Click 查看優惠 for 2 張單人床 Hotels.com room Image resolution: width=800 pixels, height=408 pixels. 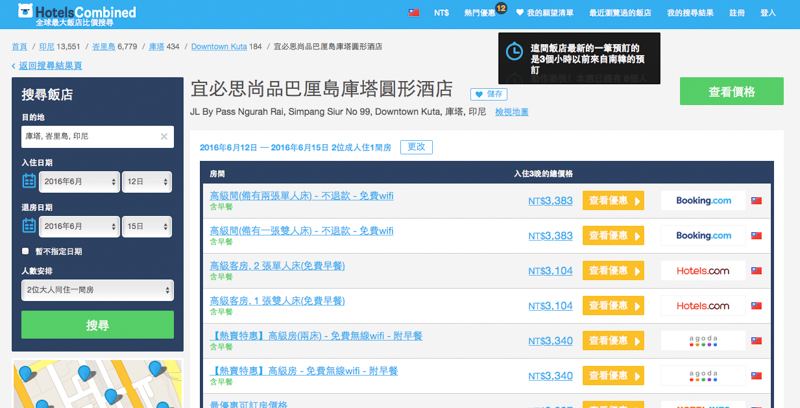pyautogui.click(x=613, y=271)
